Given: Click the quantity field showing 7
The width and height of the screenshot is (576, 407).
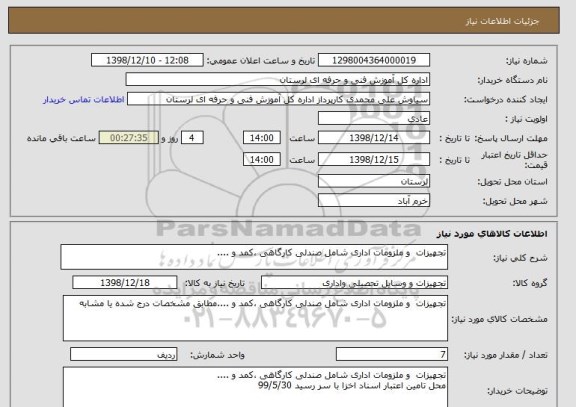Looking at the screenshot, I should coord(392,354).
